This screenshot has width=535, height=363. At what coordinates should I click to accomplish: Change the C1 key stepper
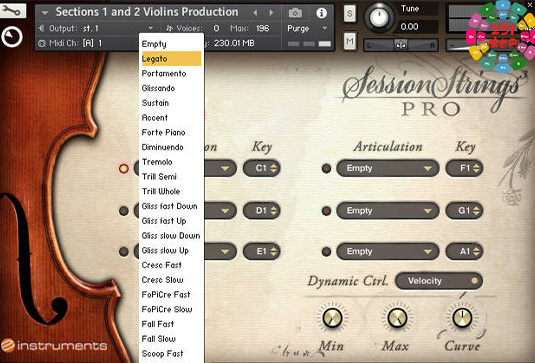(x=274, y=168)
